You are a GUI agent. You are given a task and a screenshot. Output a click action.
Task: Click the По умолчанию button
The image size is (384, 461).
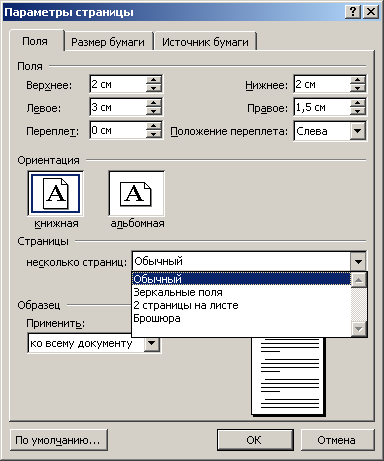click(58, 440)
